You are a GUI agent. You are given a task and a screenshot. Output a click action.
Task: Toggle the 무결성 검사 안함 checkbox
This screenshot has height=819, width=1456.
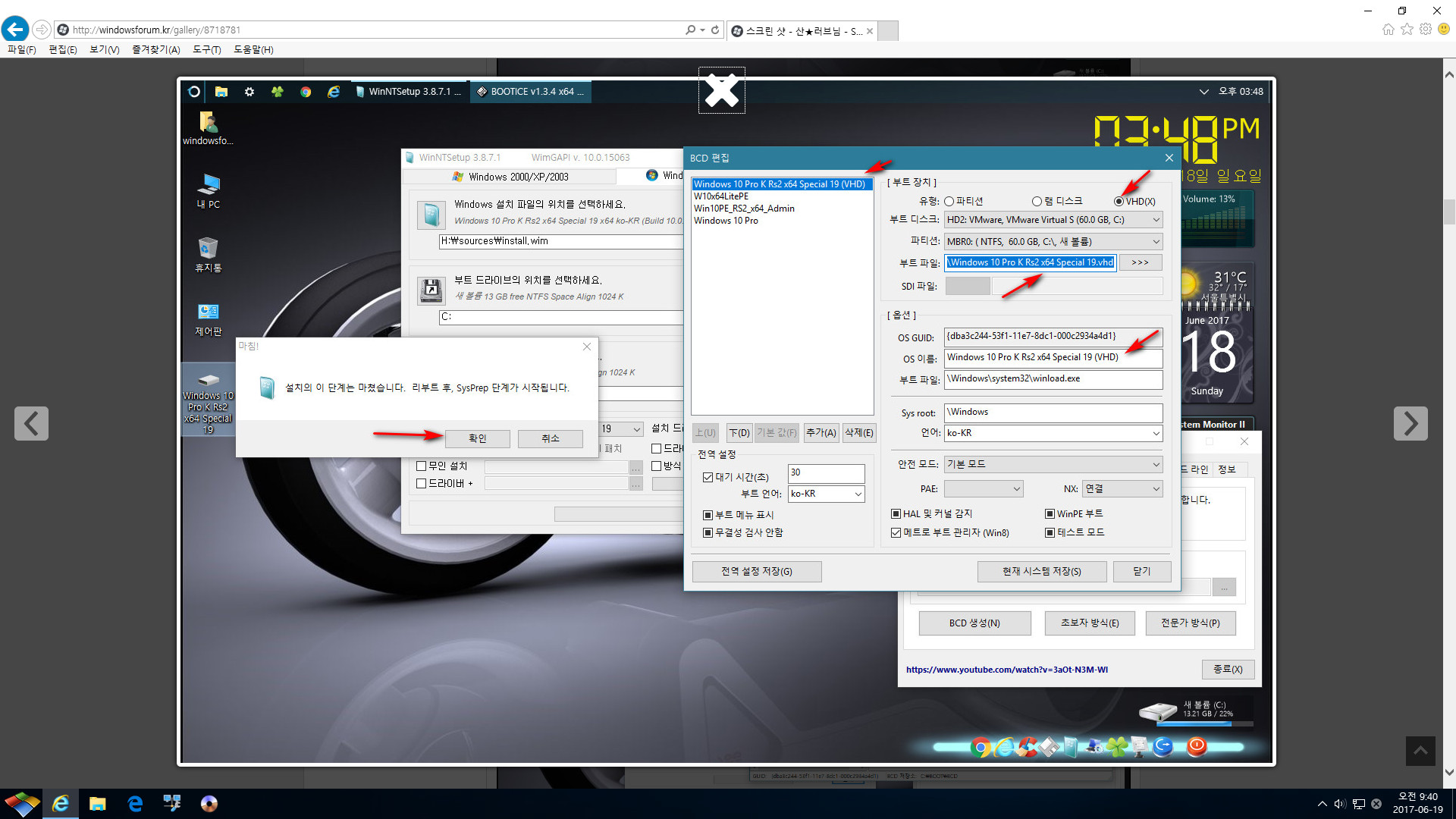pos(708,533)
